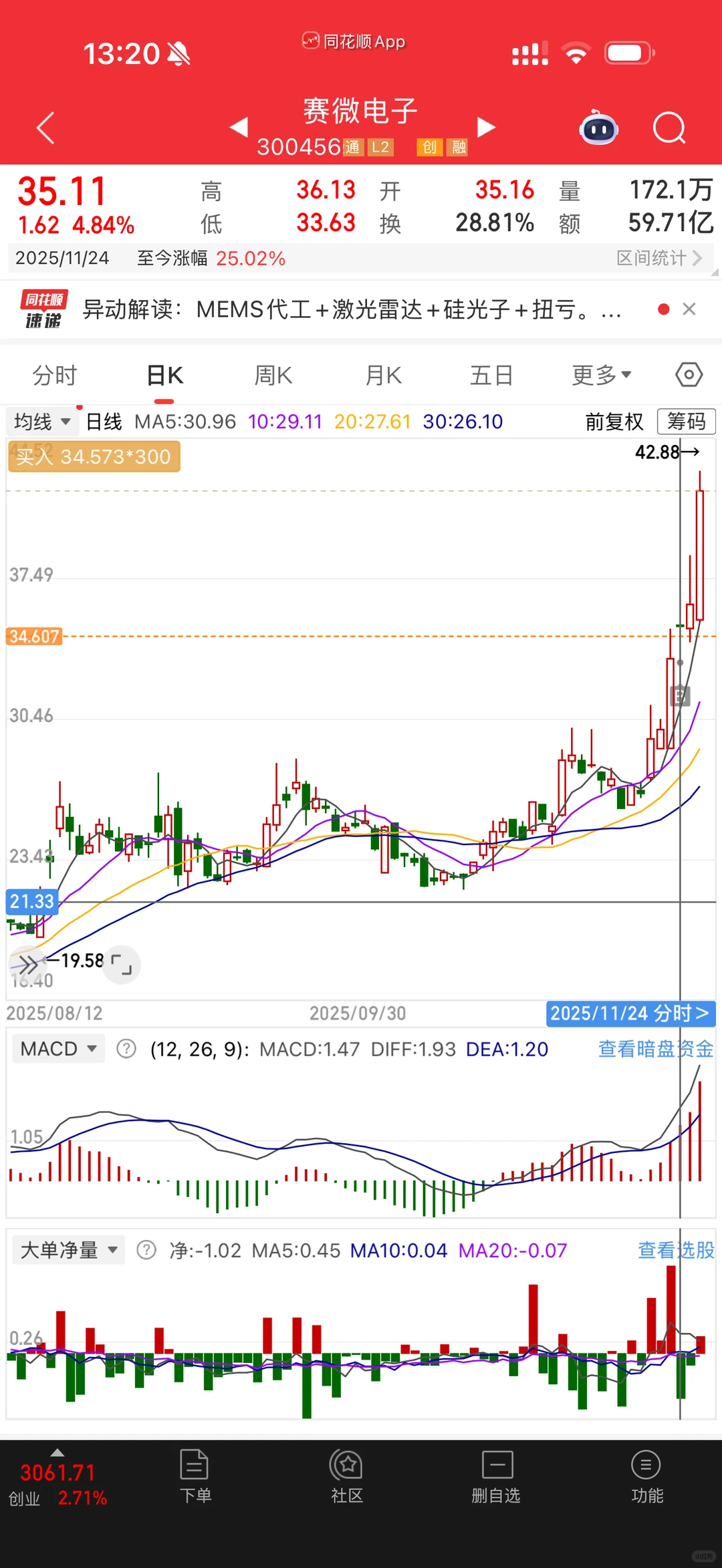Tap double-arrow scroll chart icon
This screenshot has width=722, height=1568.
coord(28,965)
